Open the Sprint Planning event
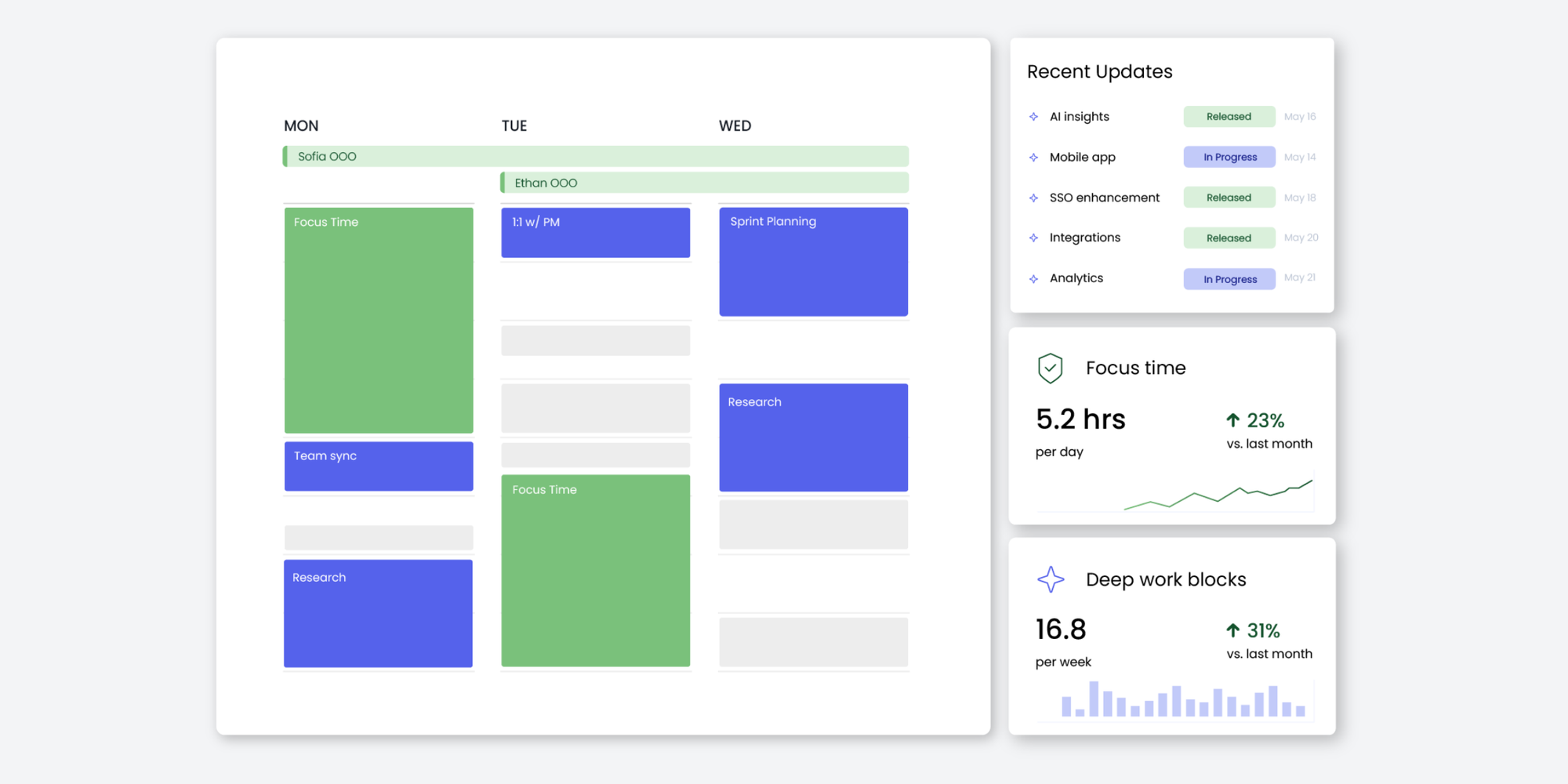This screenshot has height=784, width=1568. point(814,262)
